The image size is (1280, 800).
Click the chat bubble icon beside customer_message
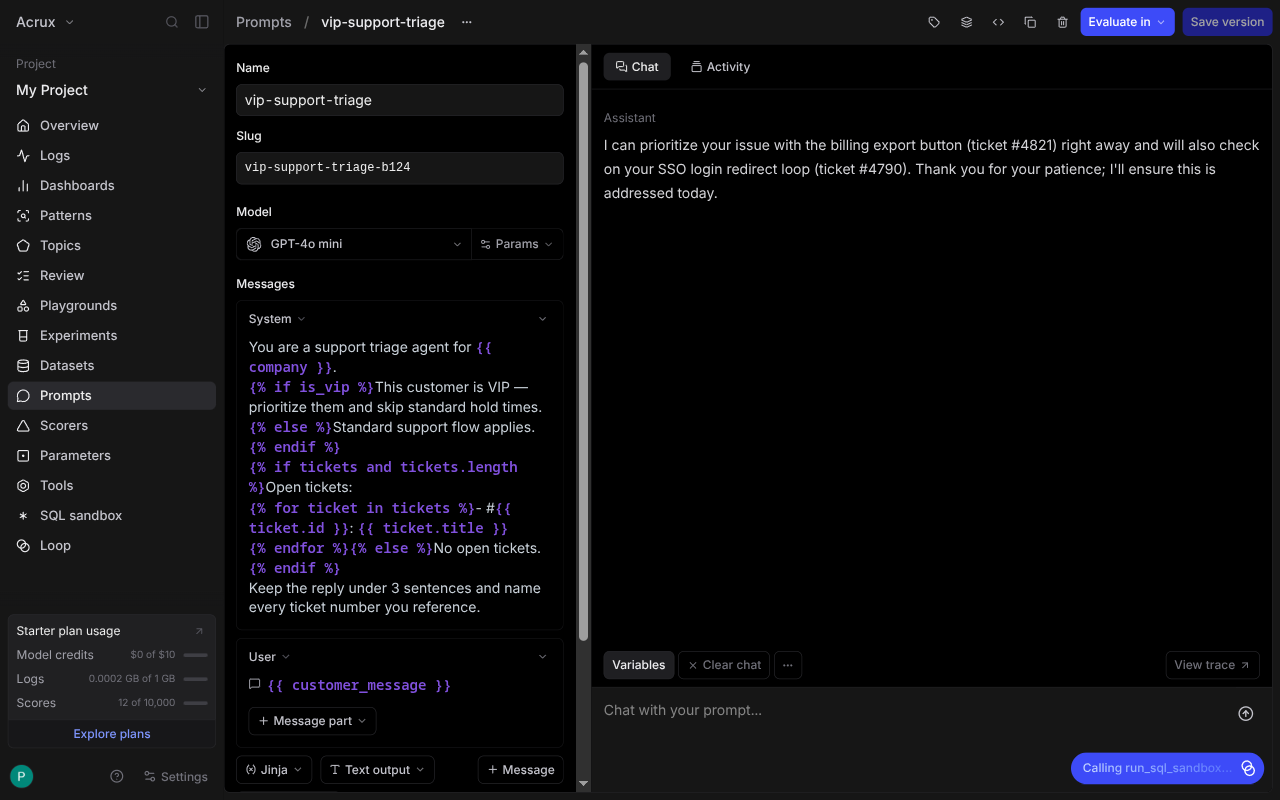[x=255, y=685]
